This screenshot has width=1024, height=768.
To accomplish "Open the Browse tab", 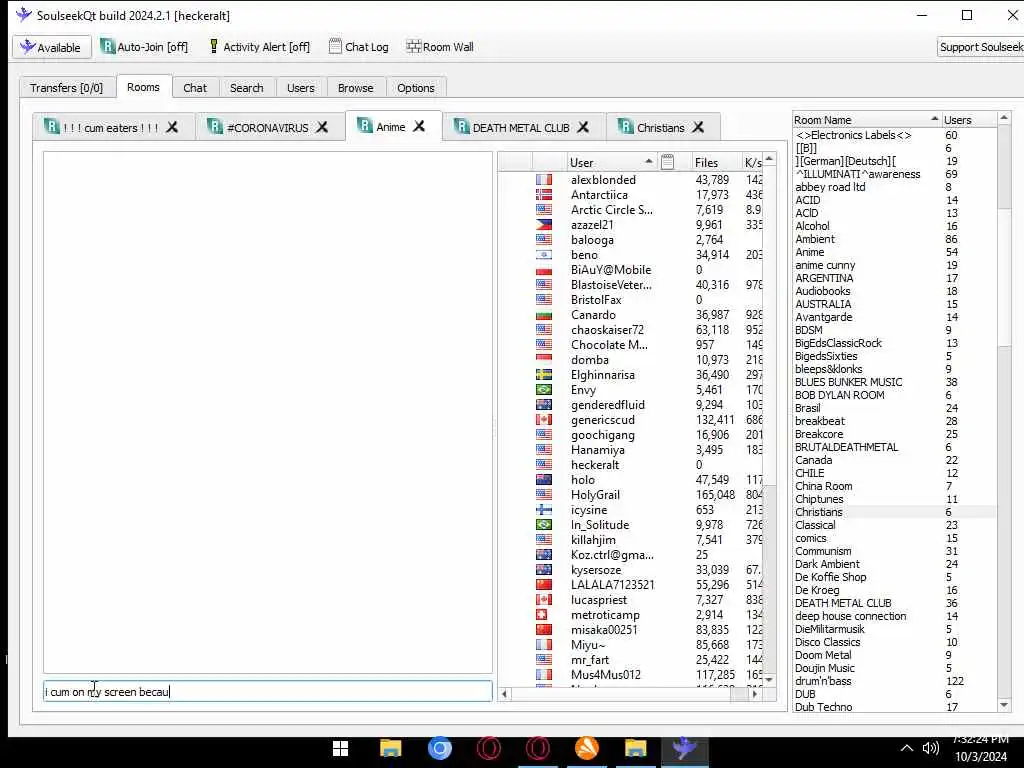I will point(355,88).
